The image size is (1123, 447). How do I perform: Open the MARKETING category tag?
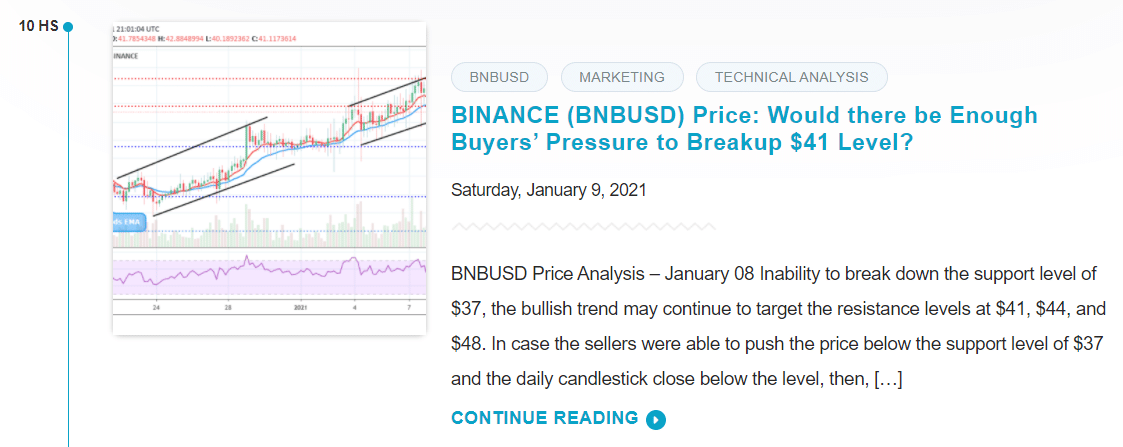622,77
